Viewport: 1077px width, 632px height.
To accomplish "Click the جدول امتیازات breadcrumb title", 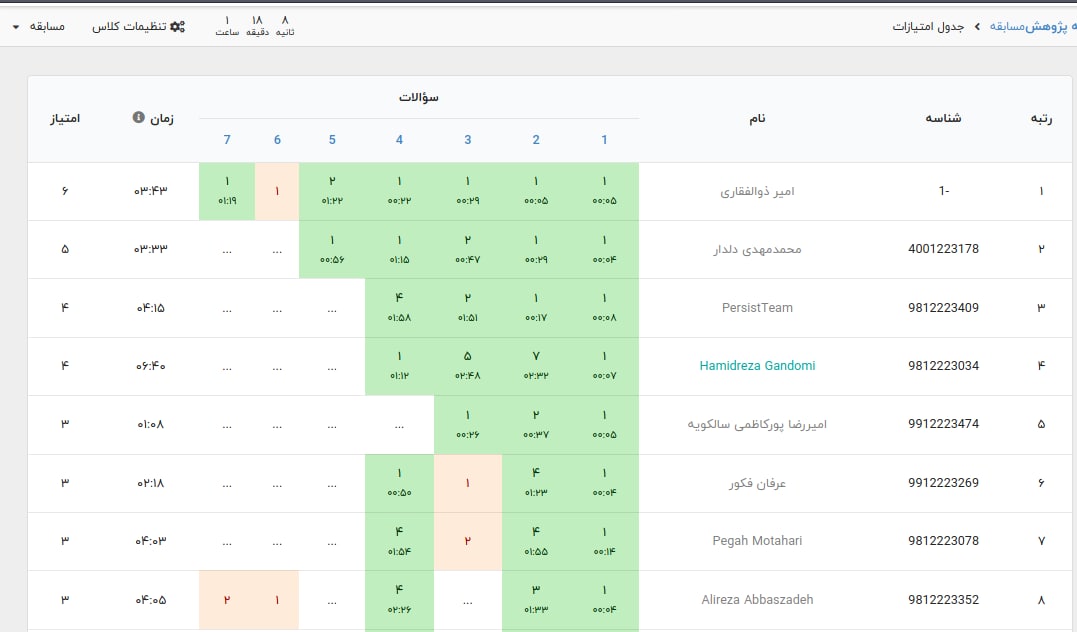I will 928,26.
